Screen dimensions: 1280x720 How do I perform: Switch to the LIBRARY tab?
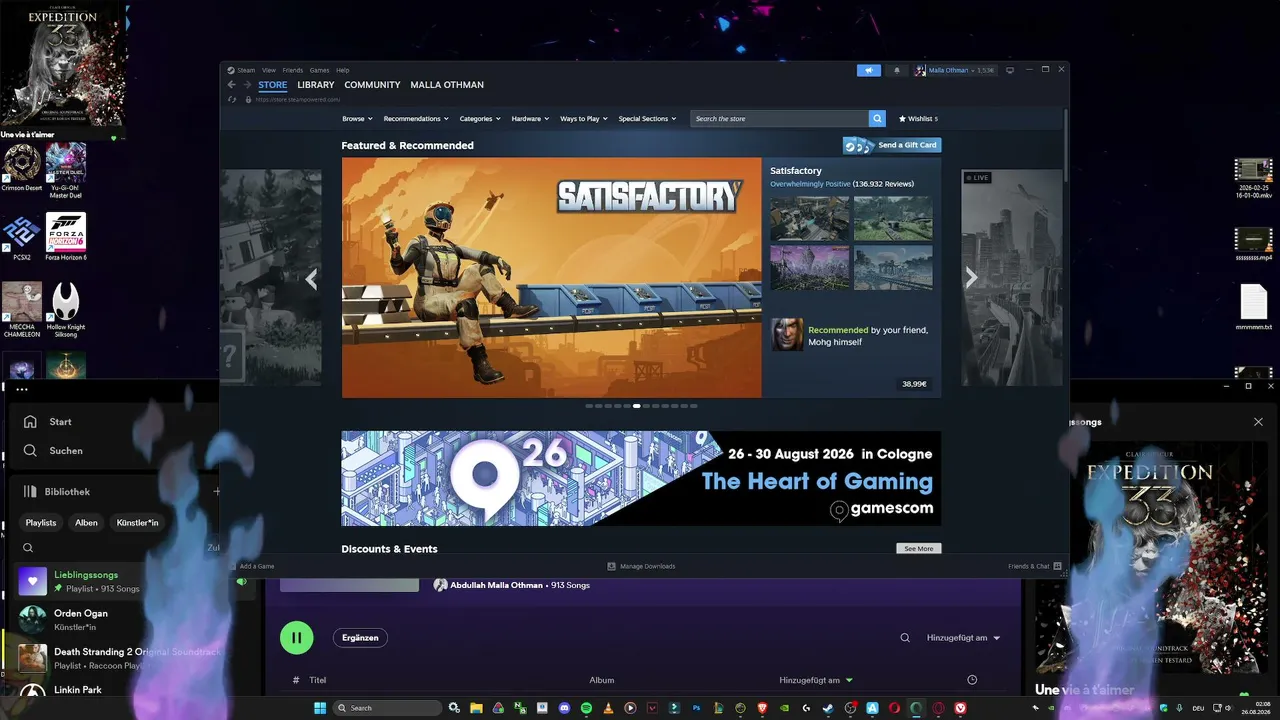(x=316, y=85)
